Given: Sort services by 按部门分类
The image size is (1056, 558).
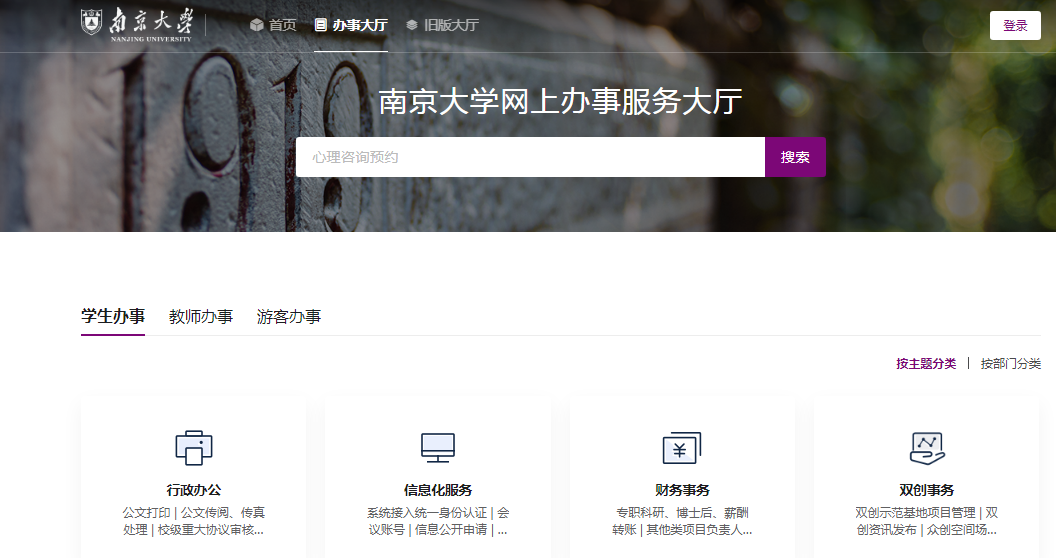Looking at the screenshot, I should [1011, 363].
